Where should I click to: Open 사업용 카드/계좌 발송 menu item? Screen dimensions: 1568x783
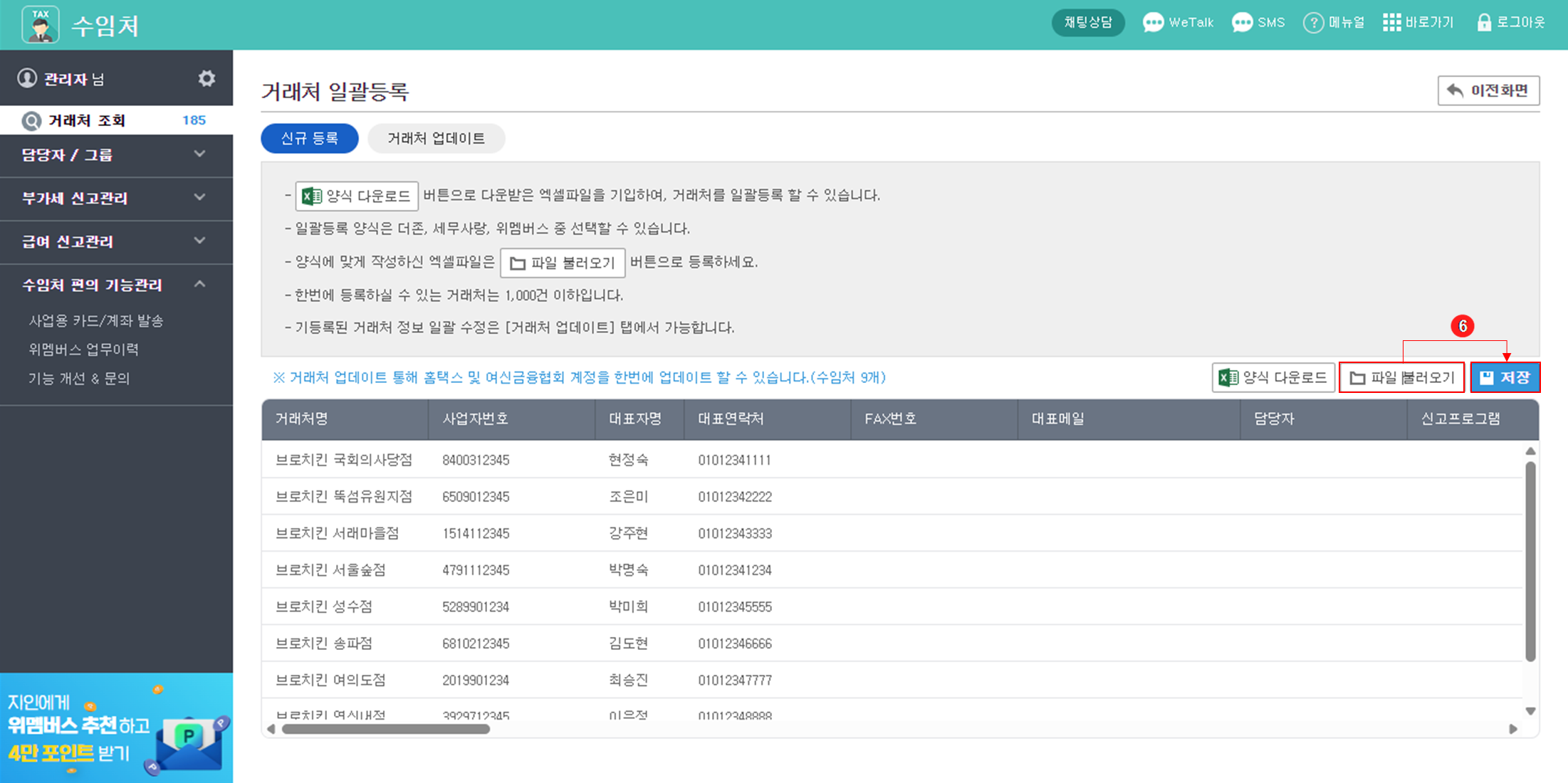coord(96,321)
